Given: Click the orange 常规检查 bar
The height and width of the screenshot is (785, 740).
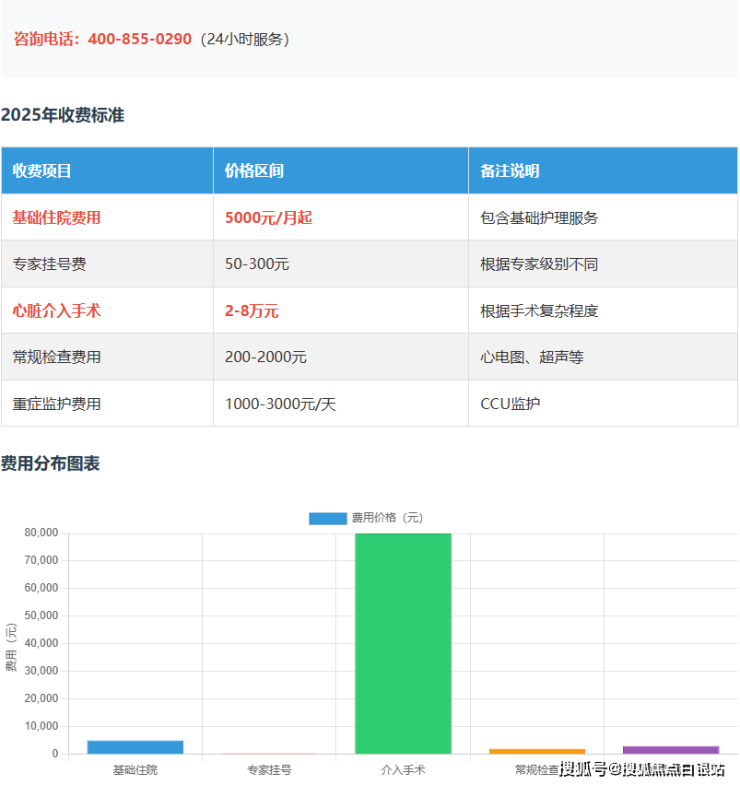Looking at the screenshot, I should 537,751.
